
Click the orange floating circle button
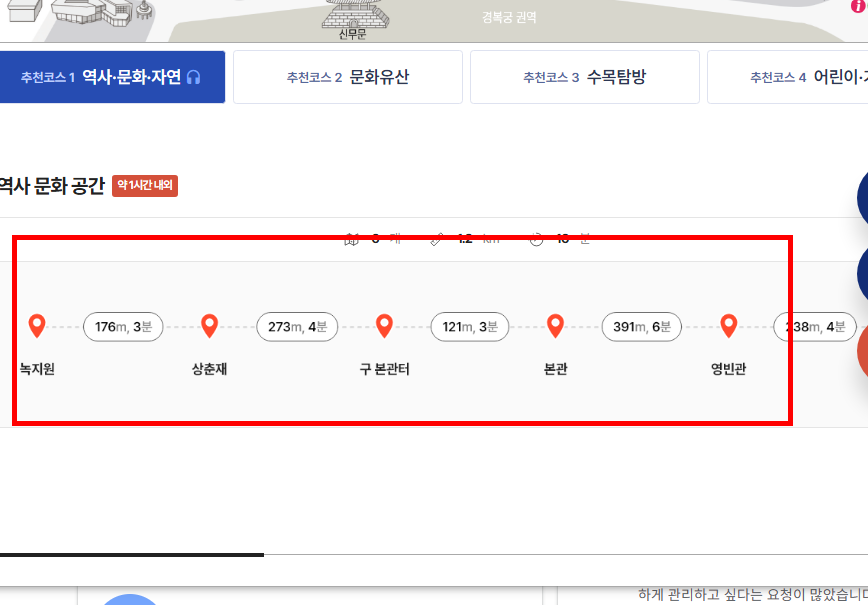(861, 352)
